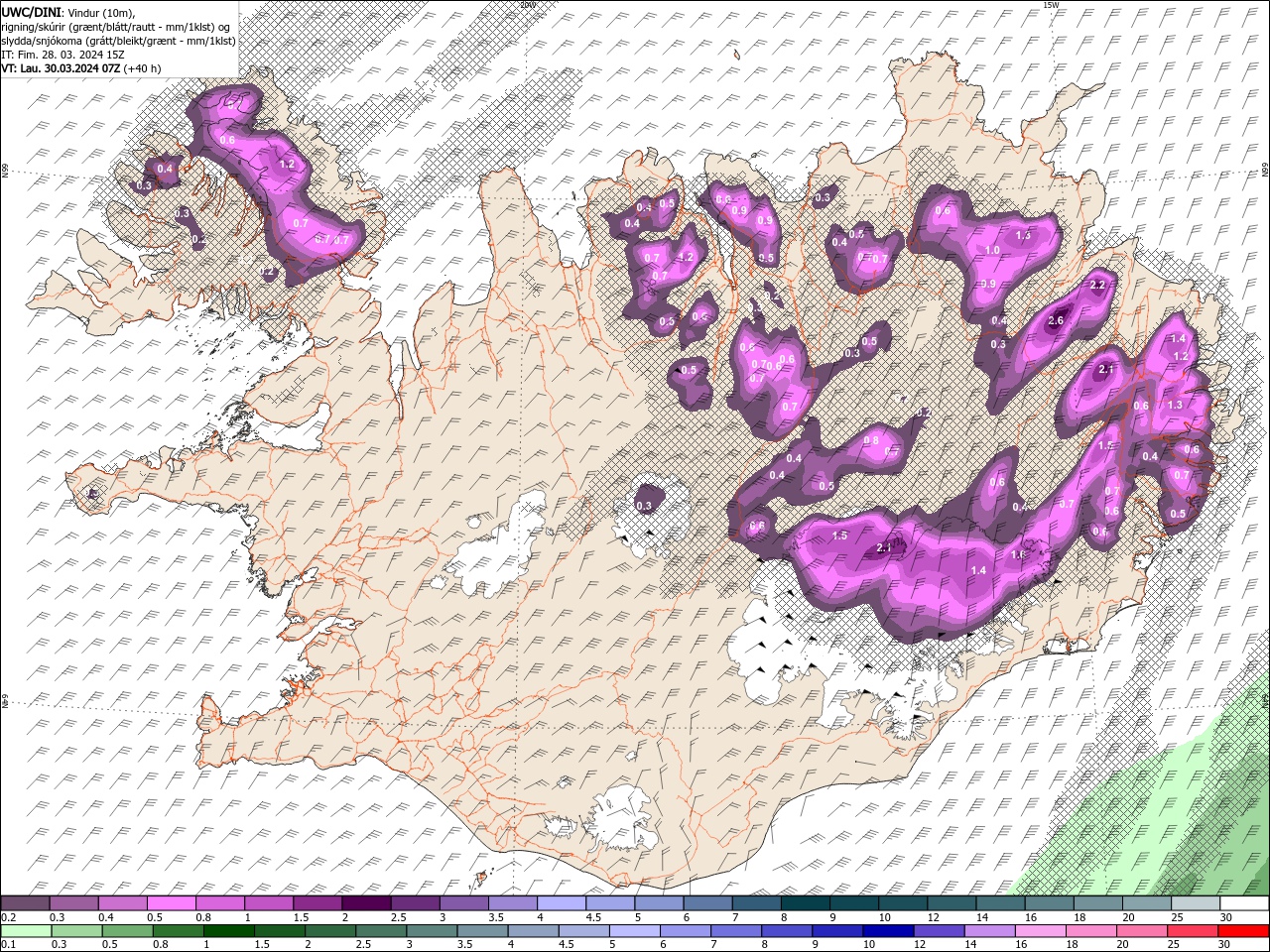The height and width of the screenshot is (952, 1270).
Task: Click the title text 'UWC/DINI: Vindur (10m),'
Action: 66,11
